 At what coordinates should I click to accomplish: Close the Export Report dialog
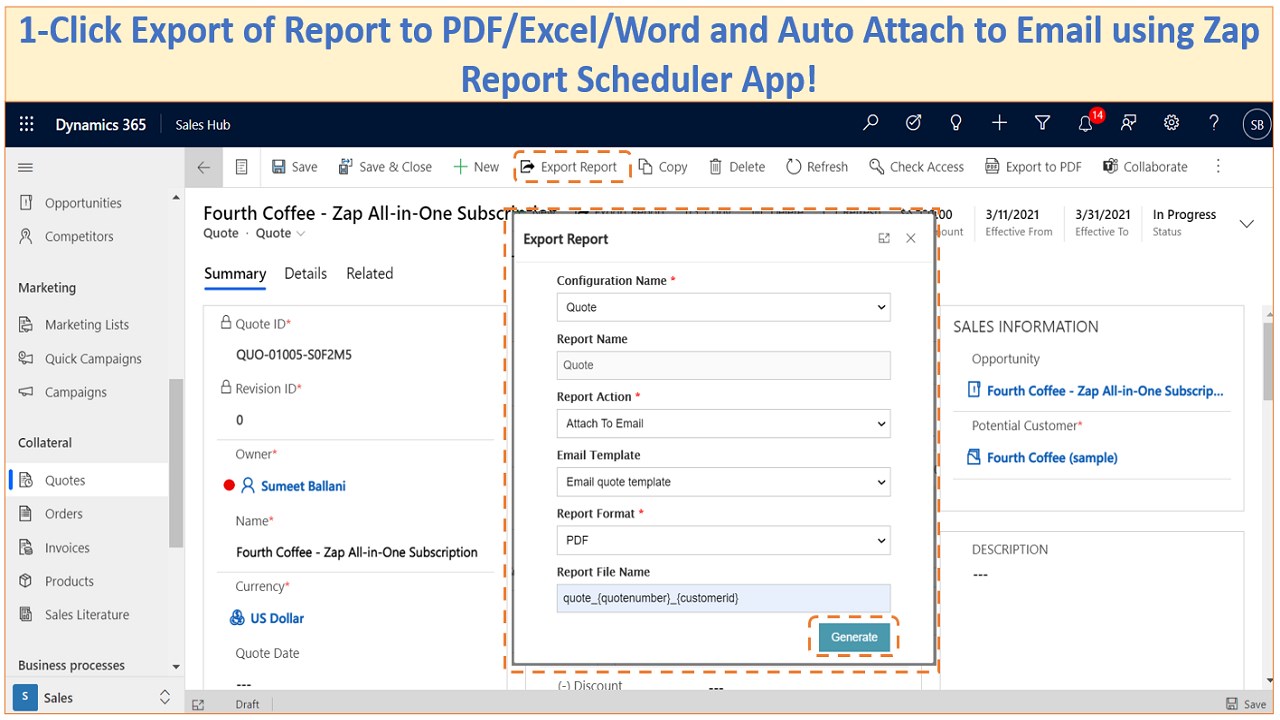pyautogui.click(x=911, y=239)
